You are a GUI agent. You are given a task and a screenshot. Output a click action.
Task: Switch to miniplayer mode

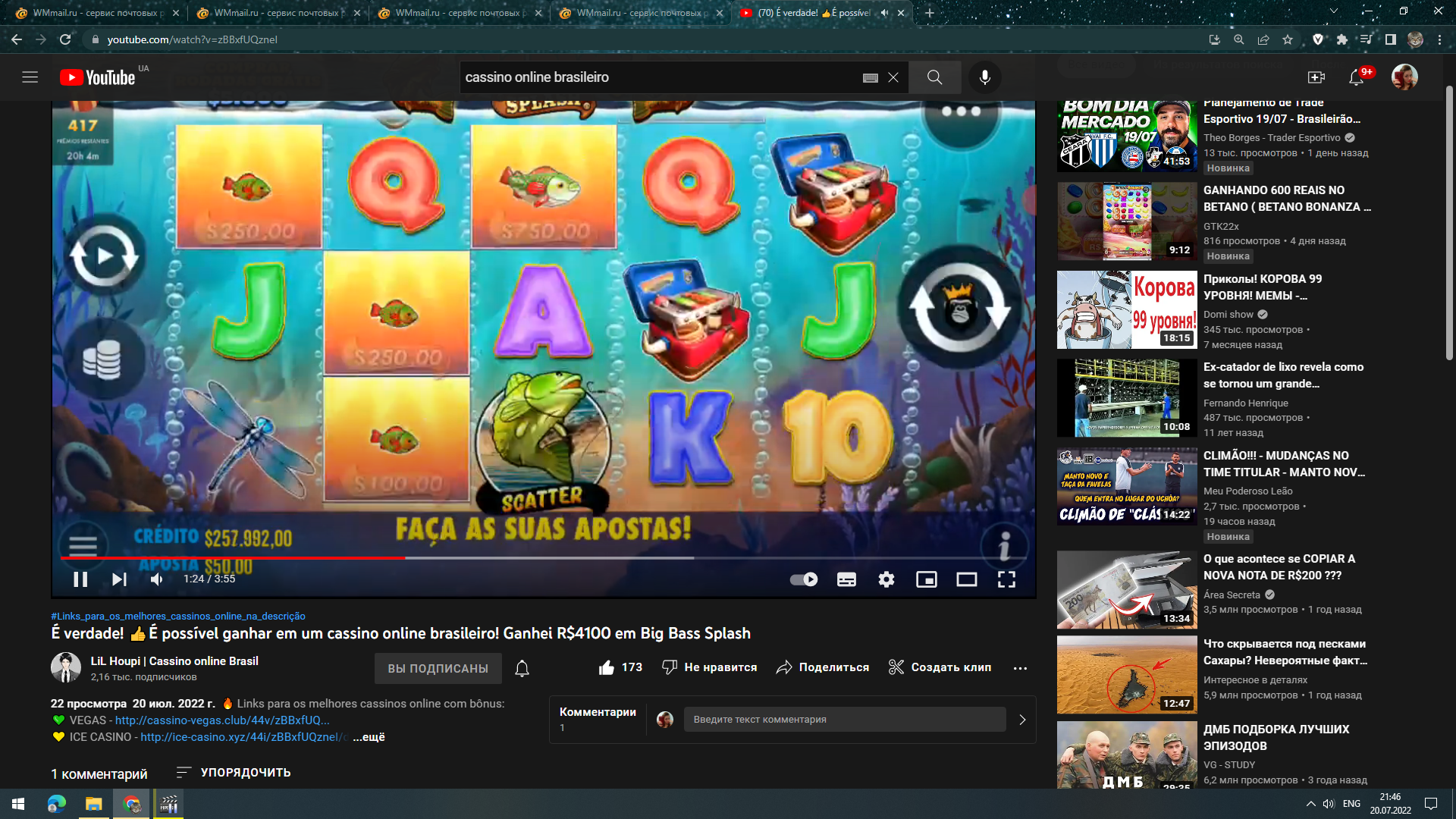click(927, 579)
